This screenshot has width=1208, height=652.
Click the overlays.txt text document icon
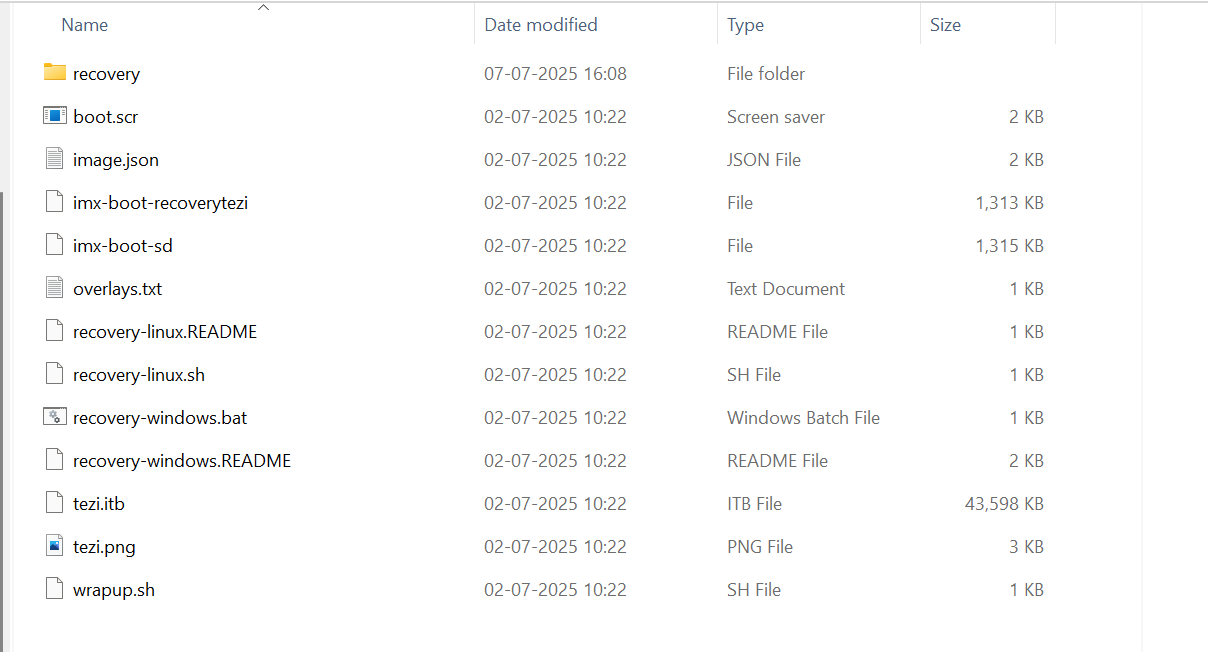pos(55,287)
